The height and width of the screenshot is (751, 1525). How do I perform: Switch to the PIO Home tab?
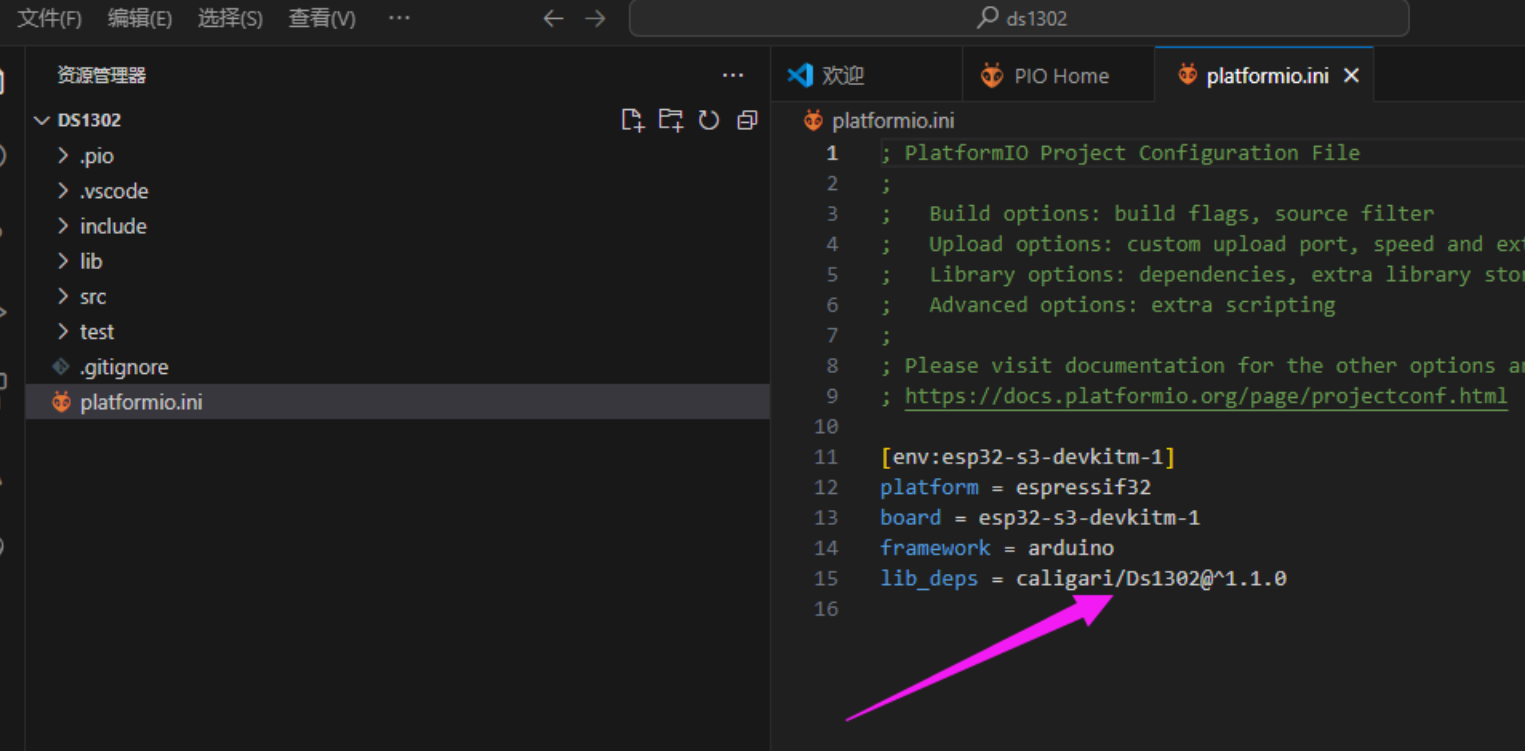click(1058, 75)
